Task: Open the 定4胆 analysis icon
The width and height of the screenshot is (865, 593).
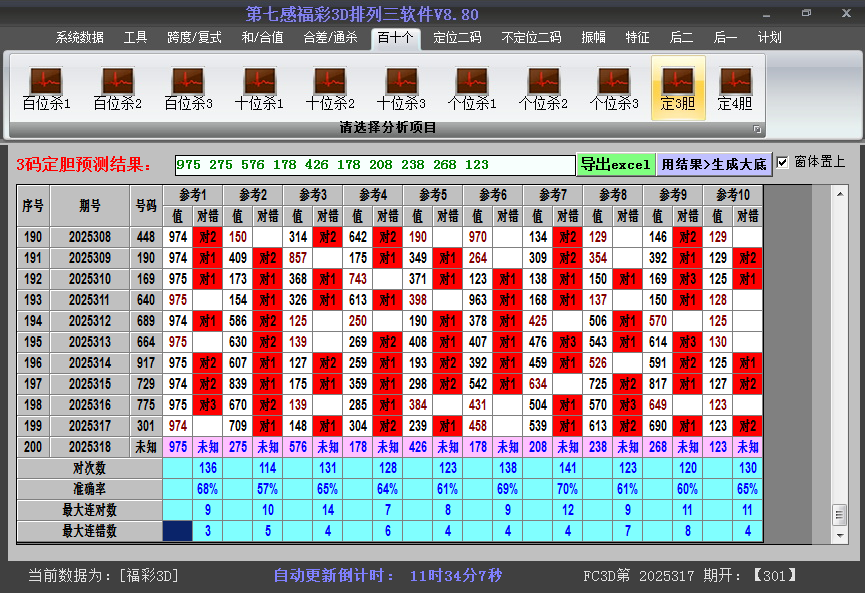Action: click(735, 88)
